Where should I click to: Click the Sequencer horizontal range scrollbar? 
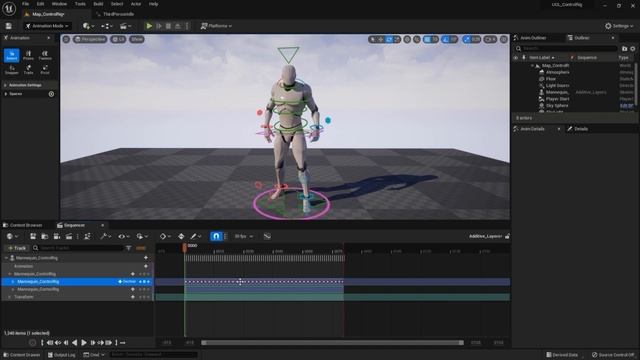[x=332, y=343]
